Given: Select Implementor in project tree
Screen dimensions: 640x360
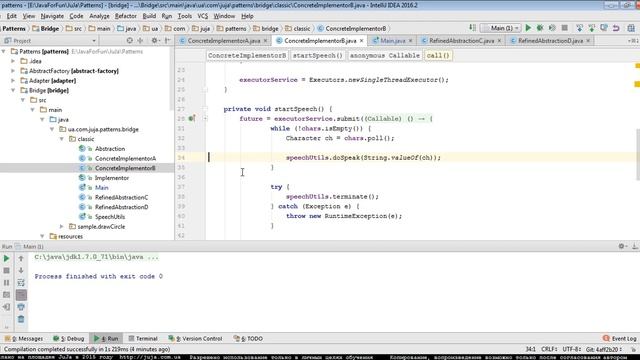Looking at the screenshot, I should (111, 178).
